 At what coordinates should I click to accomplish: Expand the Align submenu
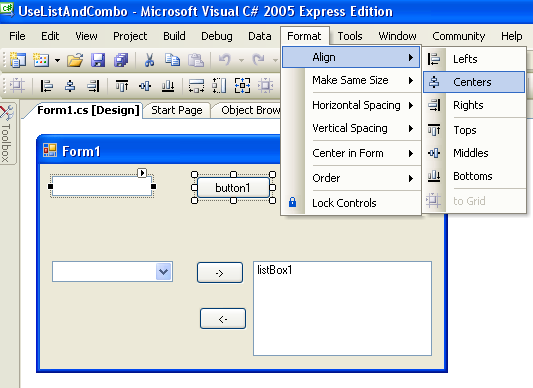click(351, 57)
